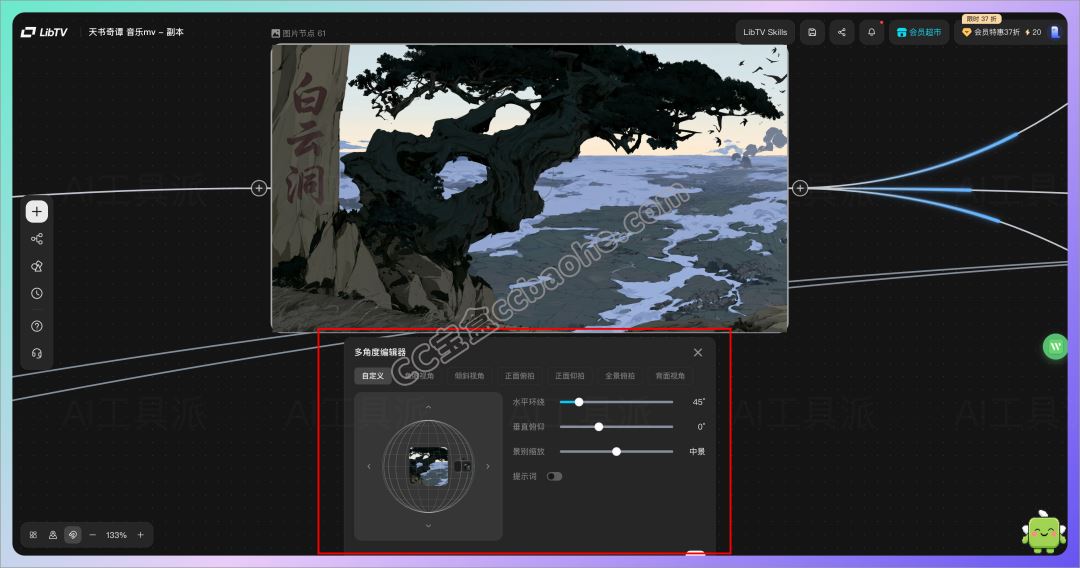The width and height of the screenshot is (1080, 568).
Task: Click the 中景 shot size value
Action: pos(697,452)
